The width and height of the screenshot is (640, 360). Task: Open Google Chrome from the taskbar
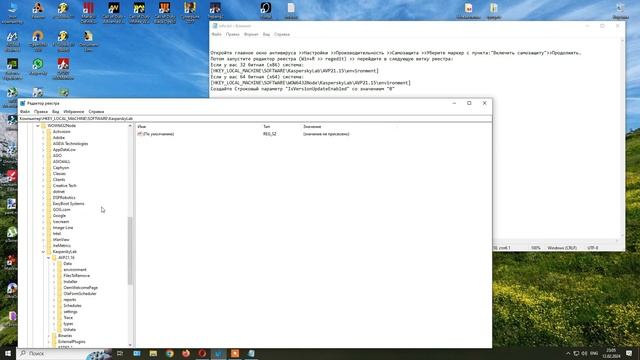tap(170, 353)
